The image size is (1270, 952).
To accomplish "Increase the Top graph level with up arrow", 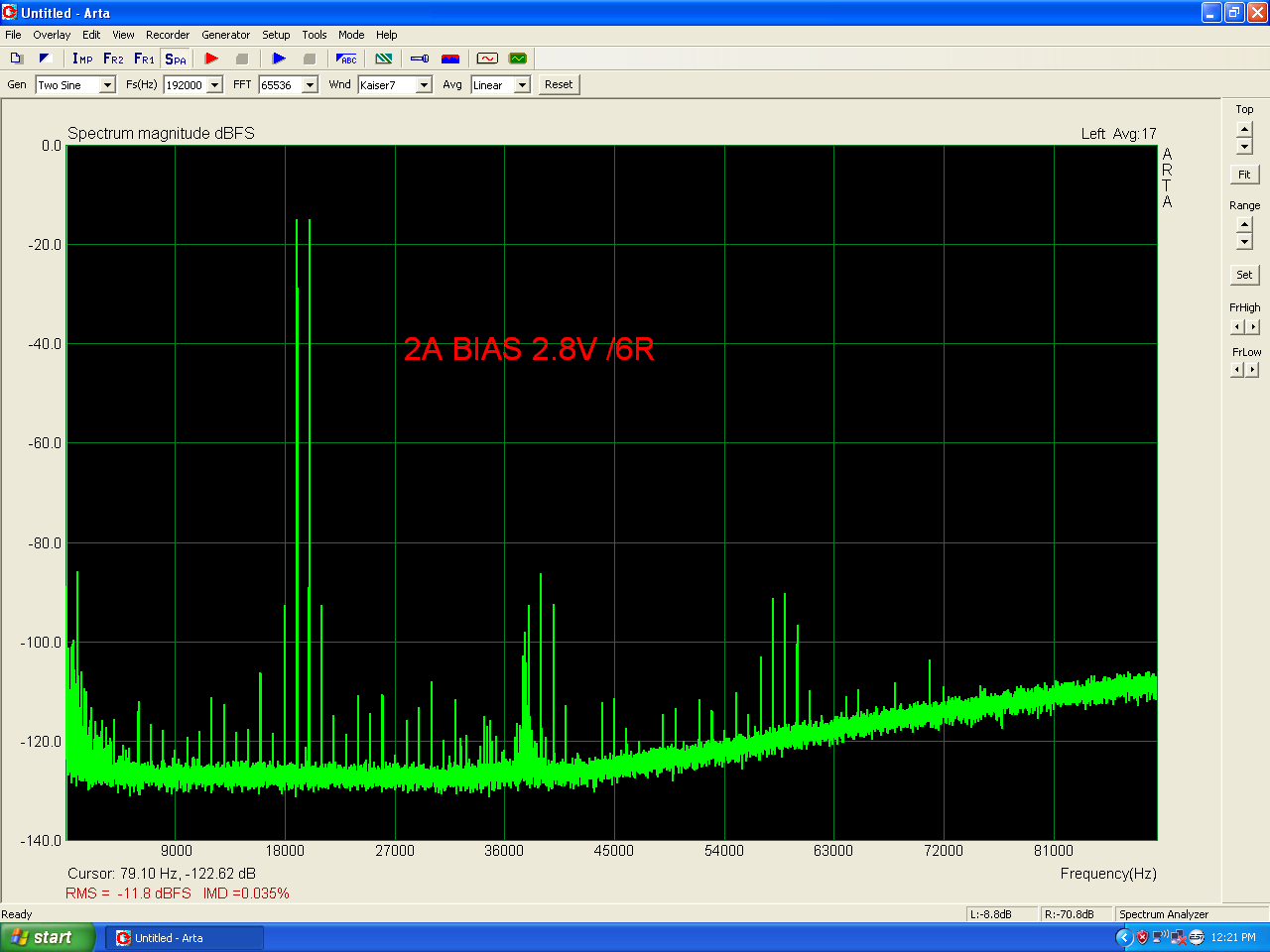I will (1244, 130).
